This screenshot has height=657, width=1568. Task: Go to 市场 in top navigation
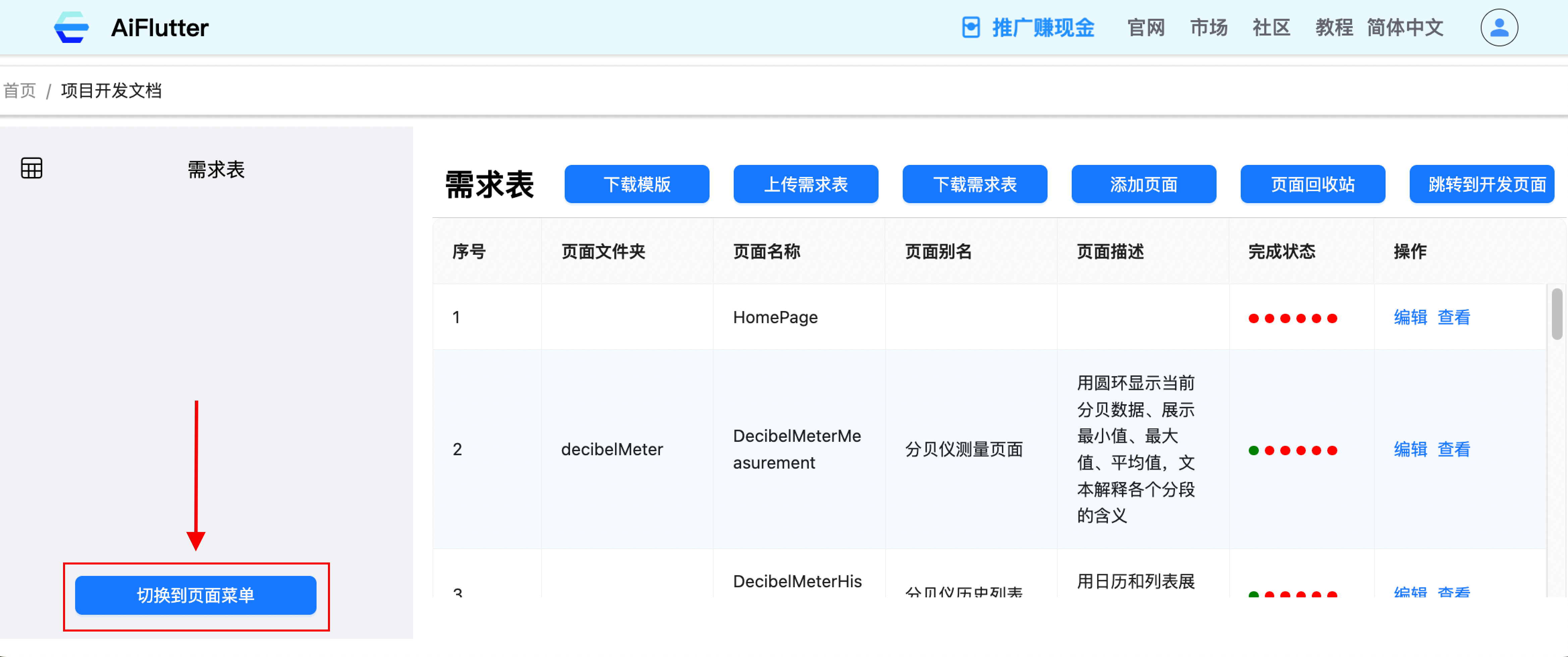click(1208, 27)
